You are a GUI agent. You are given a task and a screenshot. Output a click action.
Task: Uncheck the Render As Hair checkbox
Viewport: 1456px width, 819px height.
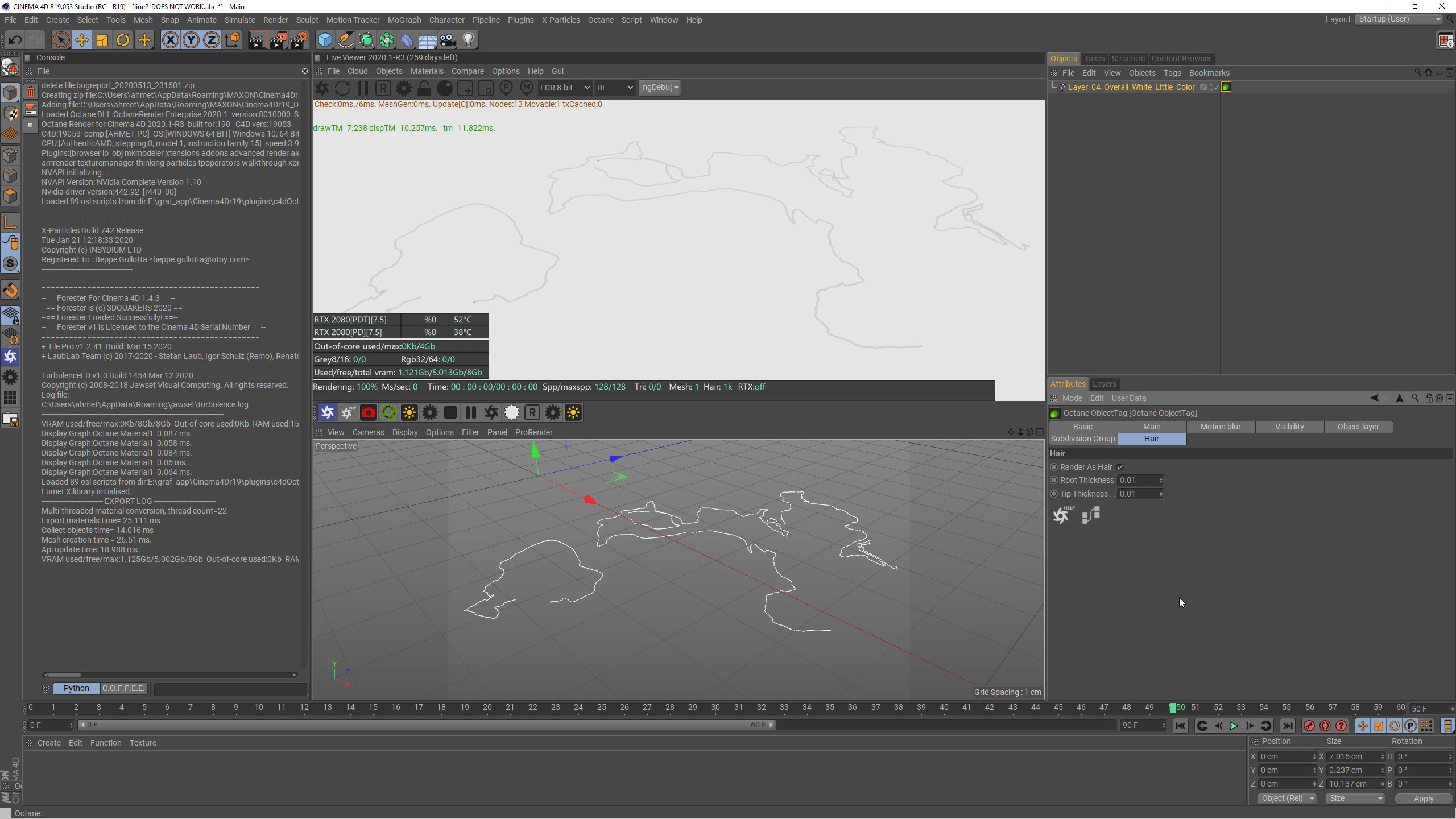[1120, 467]
